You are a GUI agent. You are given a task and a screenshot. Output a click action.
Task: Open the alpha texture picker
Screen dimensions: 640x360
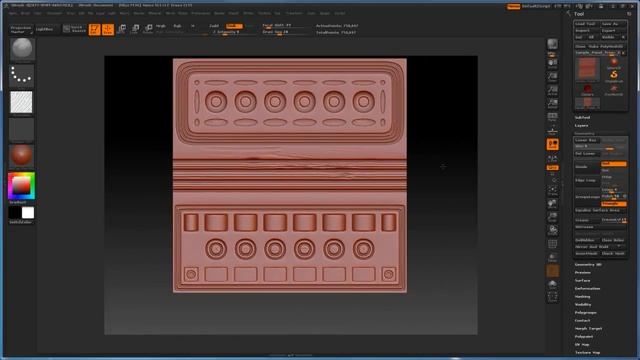point(21,102)
